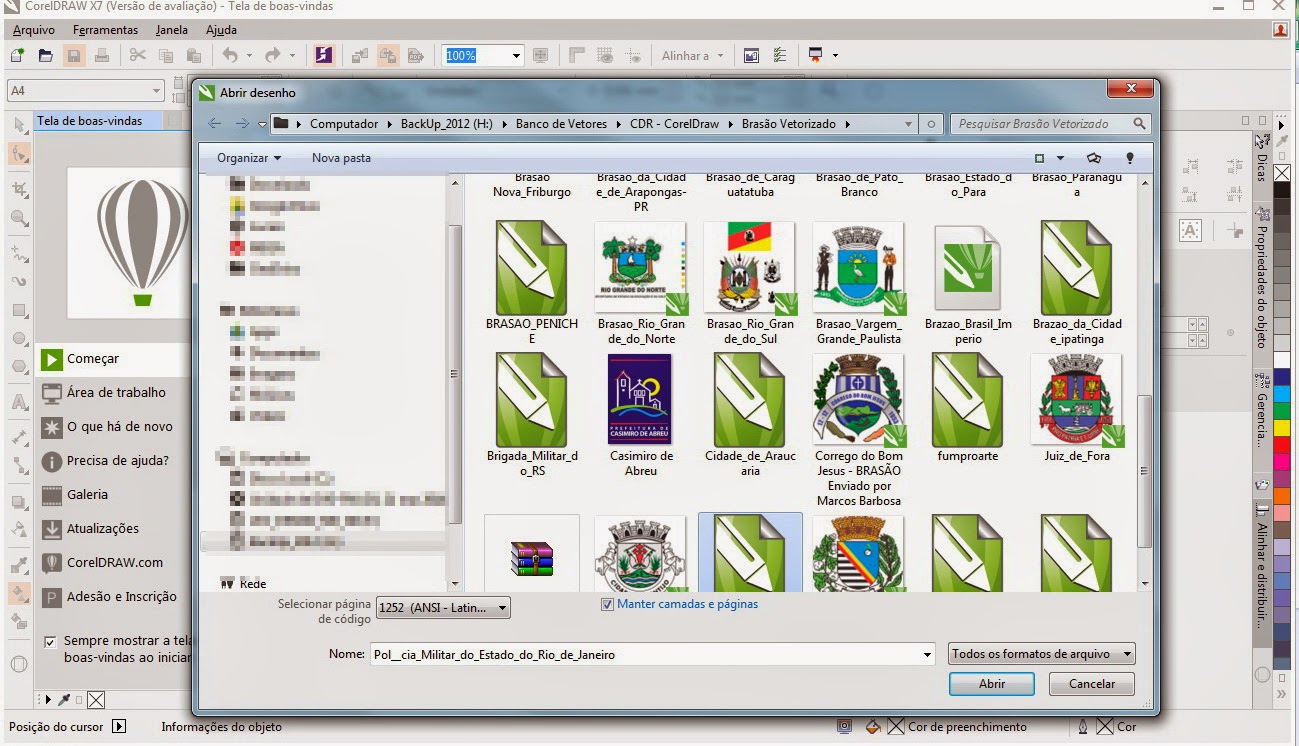Click Nova pasta in dialog toolbar

pos(341,158)
